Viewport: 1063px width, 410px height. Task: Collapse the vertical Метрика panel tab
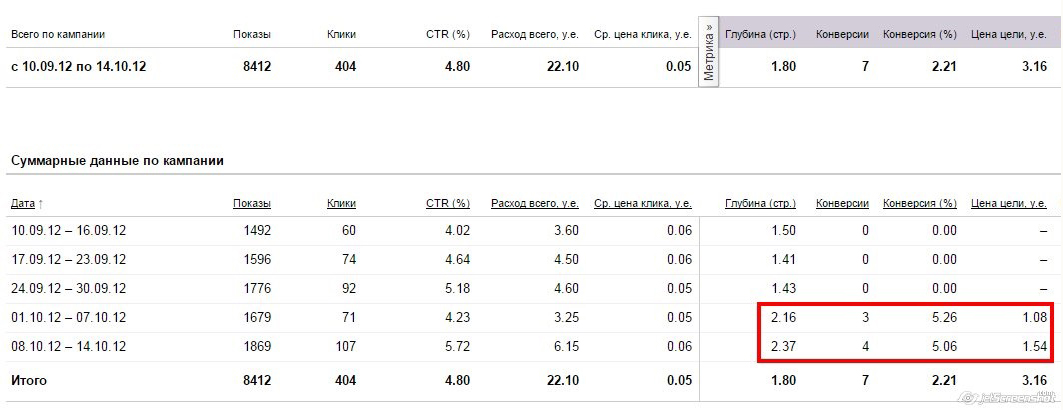[709, 53]
